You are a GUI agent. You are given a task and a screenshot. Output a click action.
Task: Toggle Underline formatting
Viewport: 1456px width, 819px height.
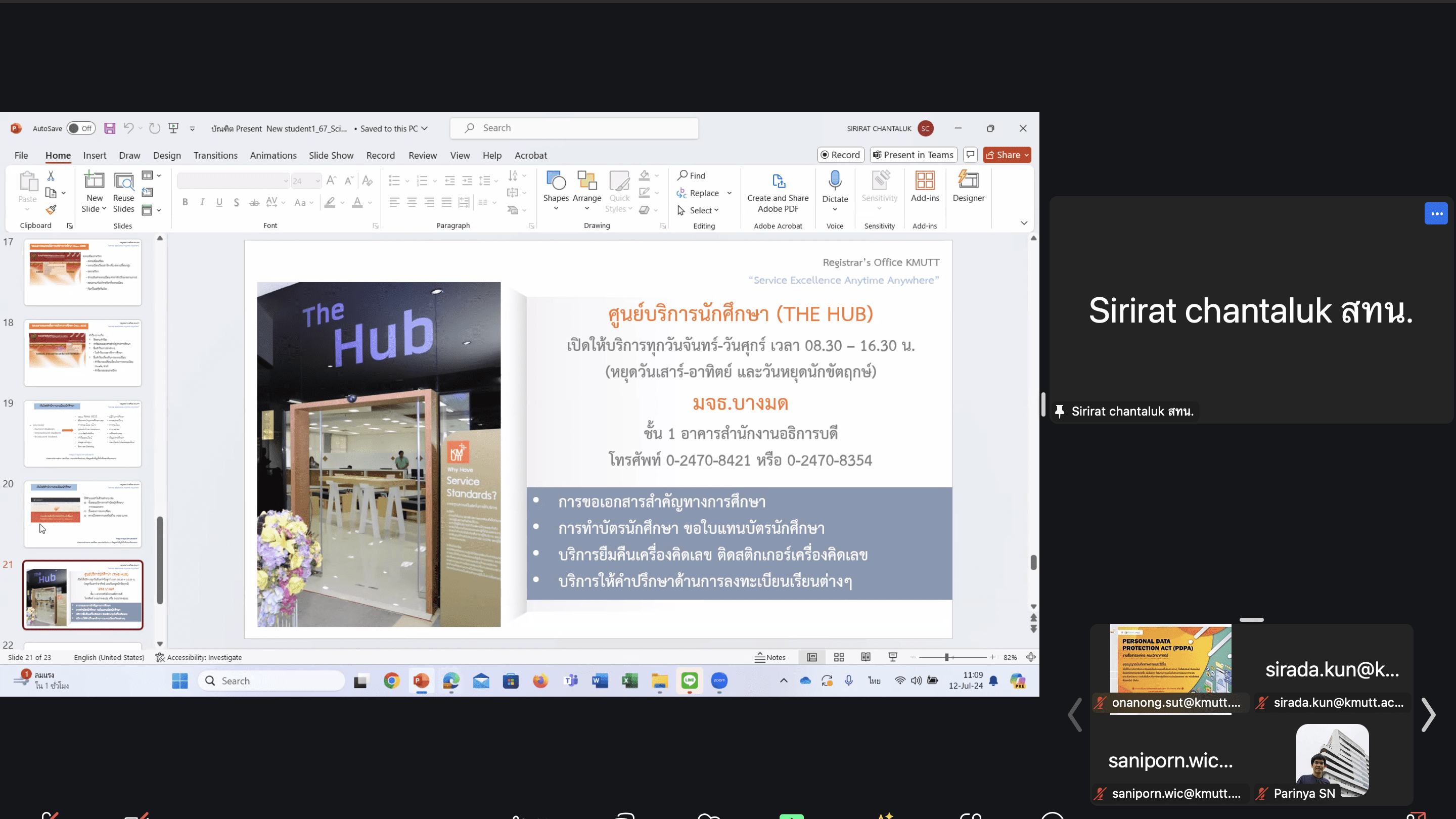point(219,202)
